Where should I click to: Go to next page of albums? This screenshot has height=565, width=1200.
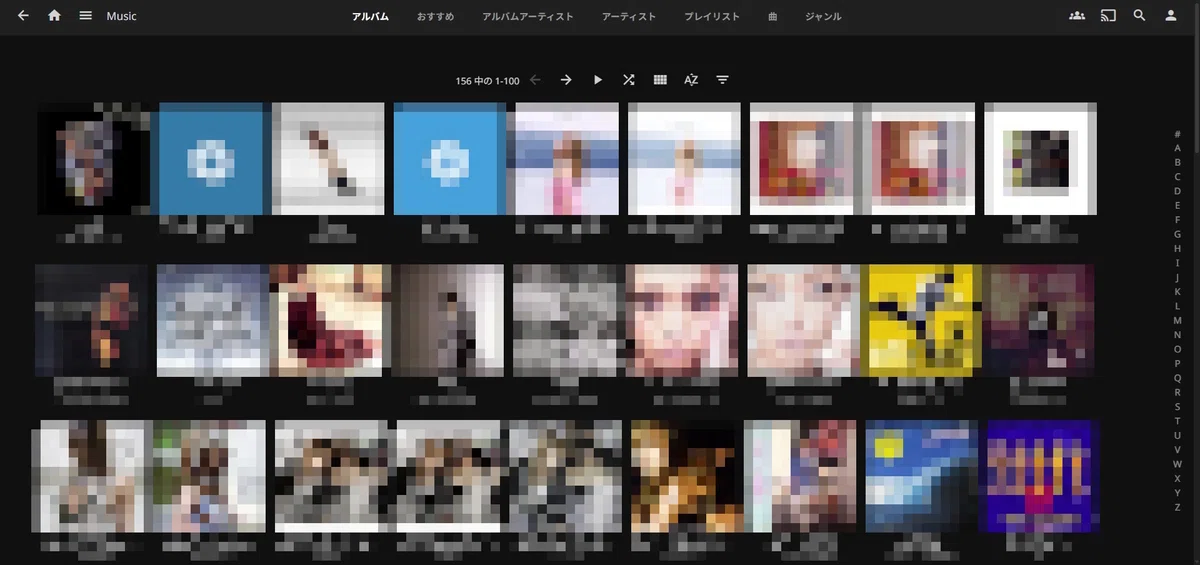click(x=566, y=80)
